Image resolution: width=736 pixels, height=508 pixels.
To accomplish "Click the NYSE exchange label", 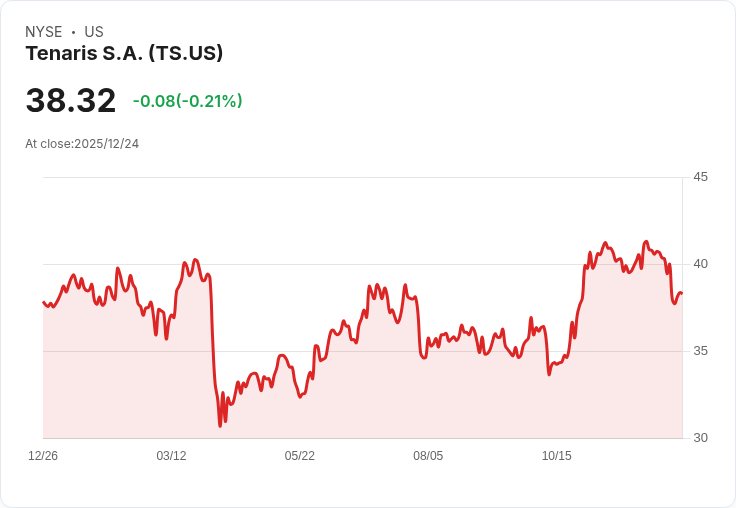I will pyautogui.click(x=44, y=32).
